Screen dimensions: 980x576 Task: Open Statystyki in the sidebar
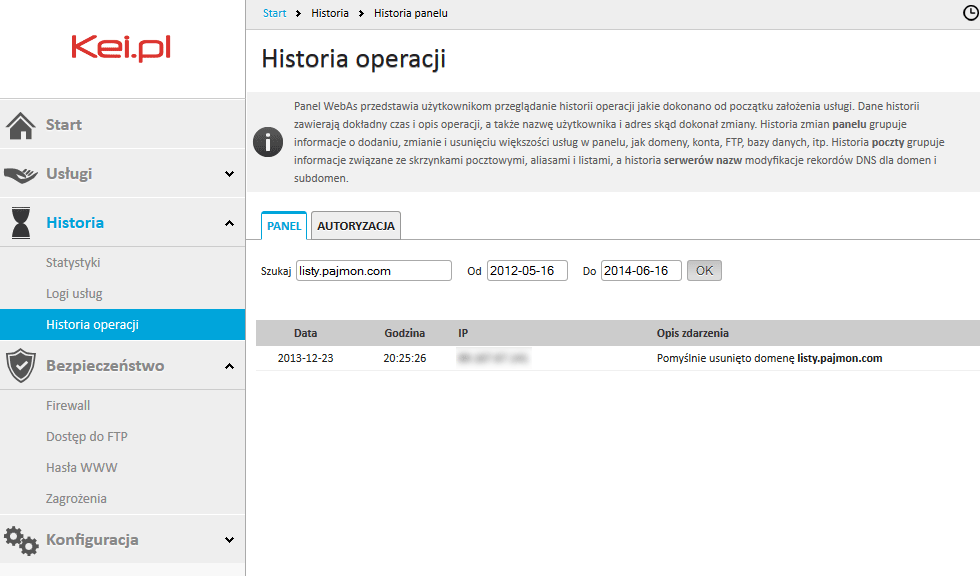pos(73,263)
